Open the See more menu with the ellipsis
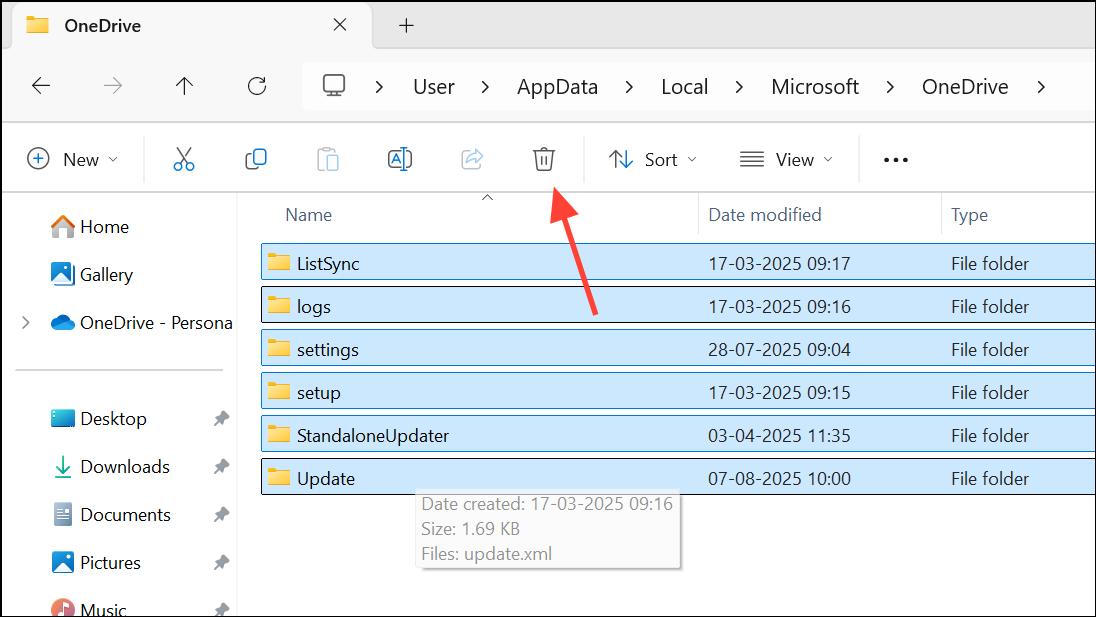The image size is (1096, 617). (895, 159)
